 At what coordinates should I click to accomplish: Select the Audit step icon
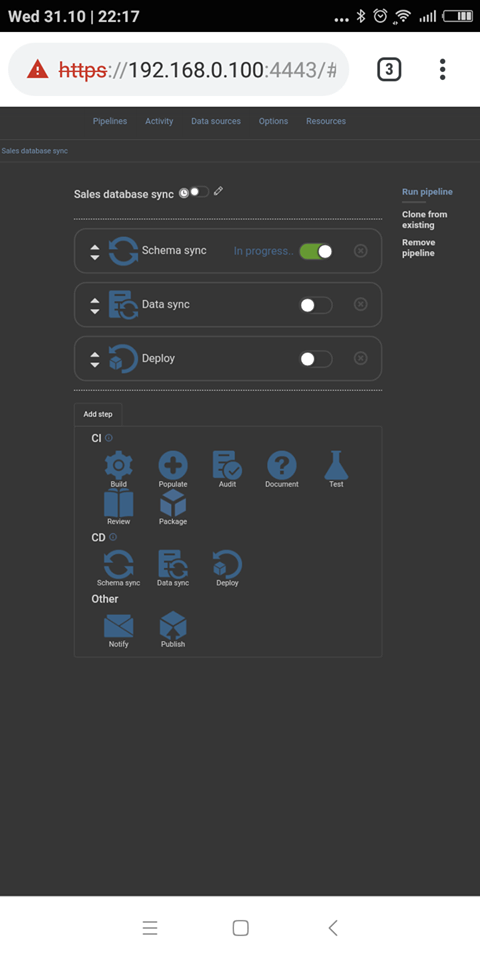[227, 465]
